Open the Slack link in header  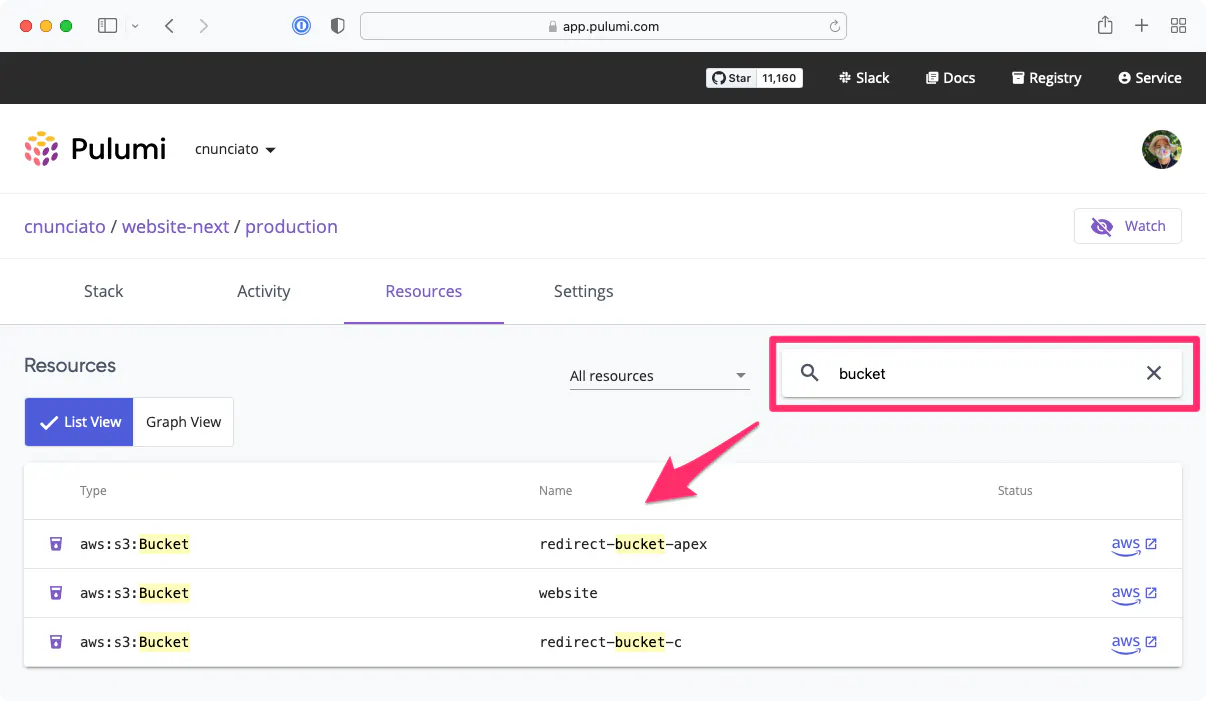(x=864, y=78)
